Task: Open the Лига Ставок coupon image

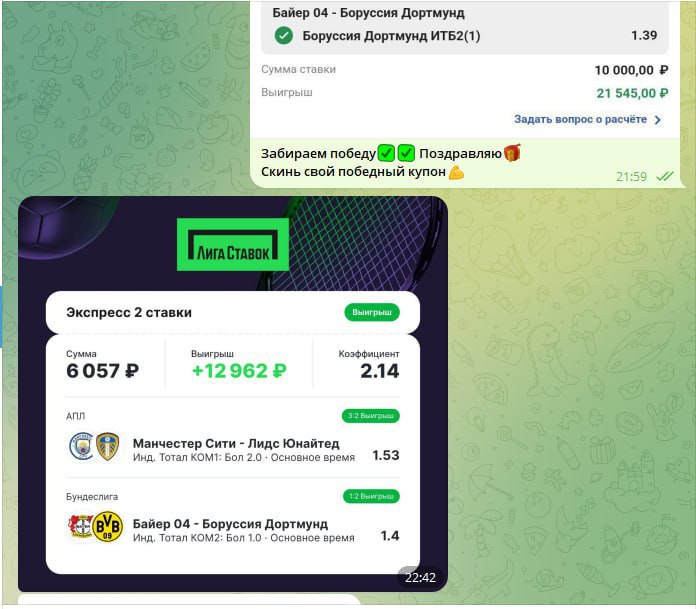Action: pos(233,394)
